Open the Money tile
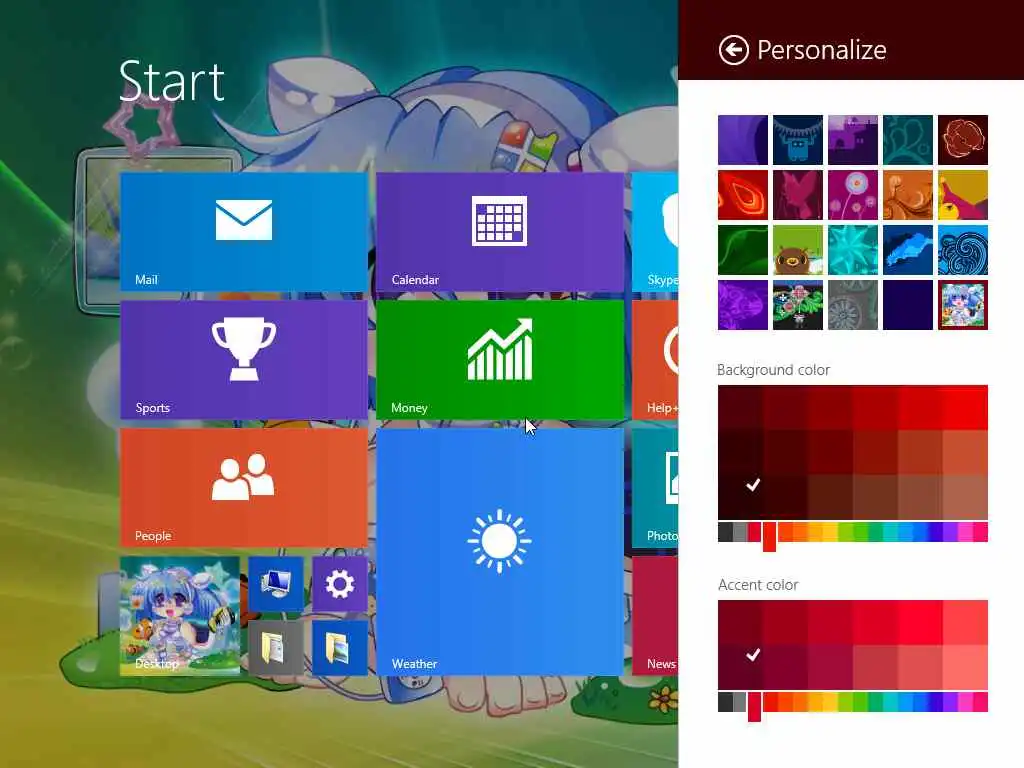Viewport: 1024px width, 768px height. coord(500,360)
